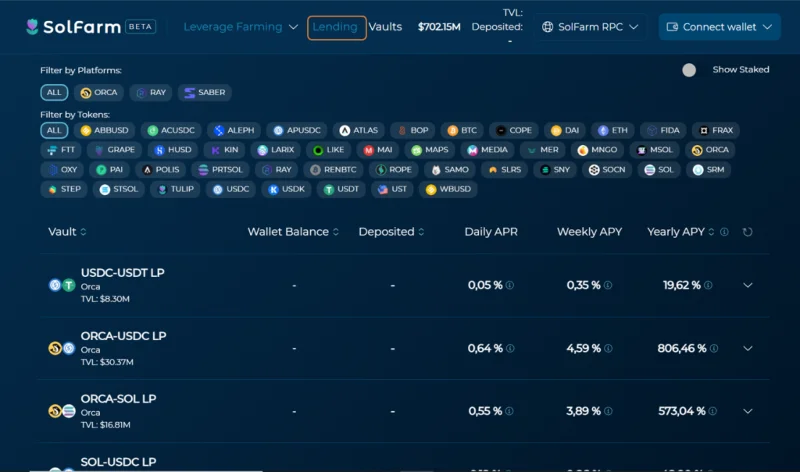
Task: Click the MER token icon
Action: tap(532, 150)
